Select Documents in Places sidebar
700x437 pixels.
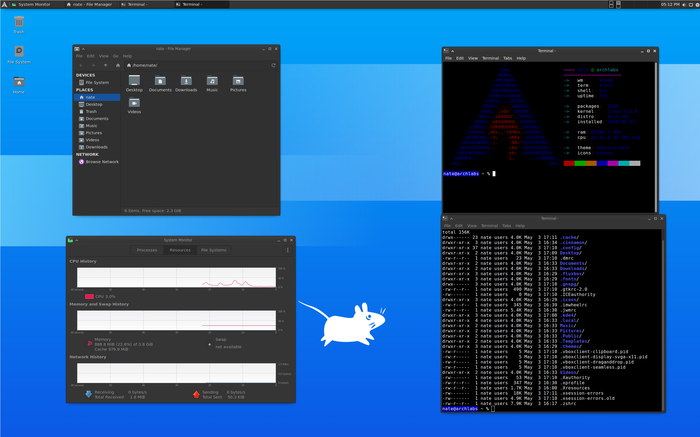[x=97, y=119]
